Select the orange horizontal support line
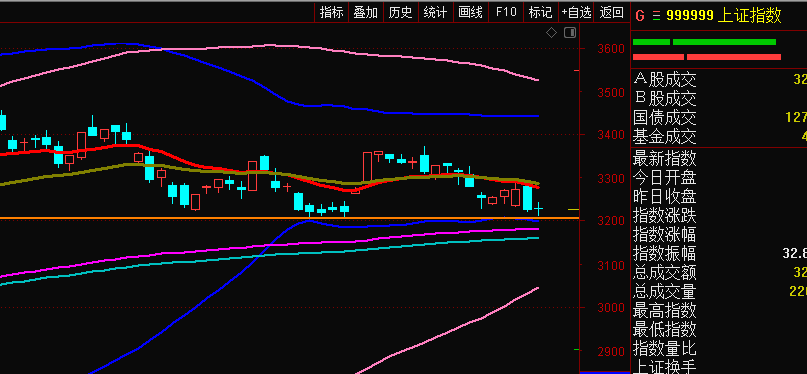807x374 pixels. coord(289,218)
